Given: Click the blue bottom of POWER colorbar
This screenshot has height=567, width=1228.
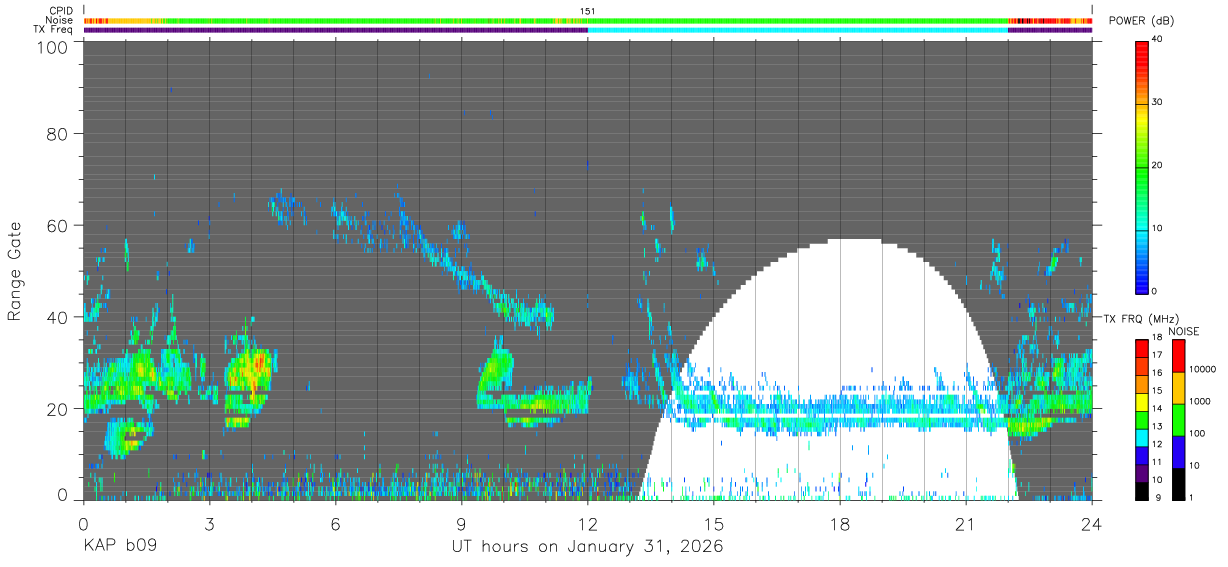Looking at the screenshot, I should tap(1142, 278).
